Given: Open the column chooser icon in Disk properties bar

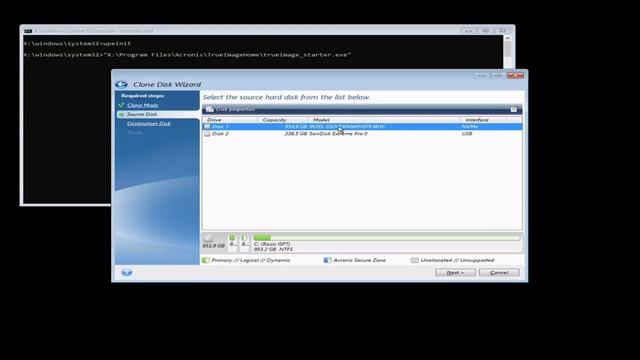Looking at the screenshot, I should coord(513,109).
